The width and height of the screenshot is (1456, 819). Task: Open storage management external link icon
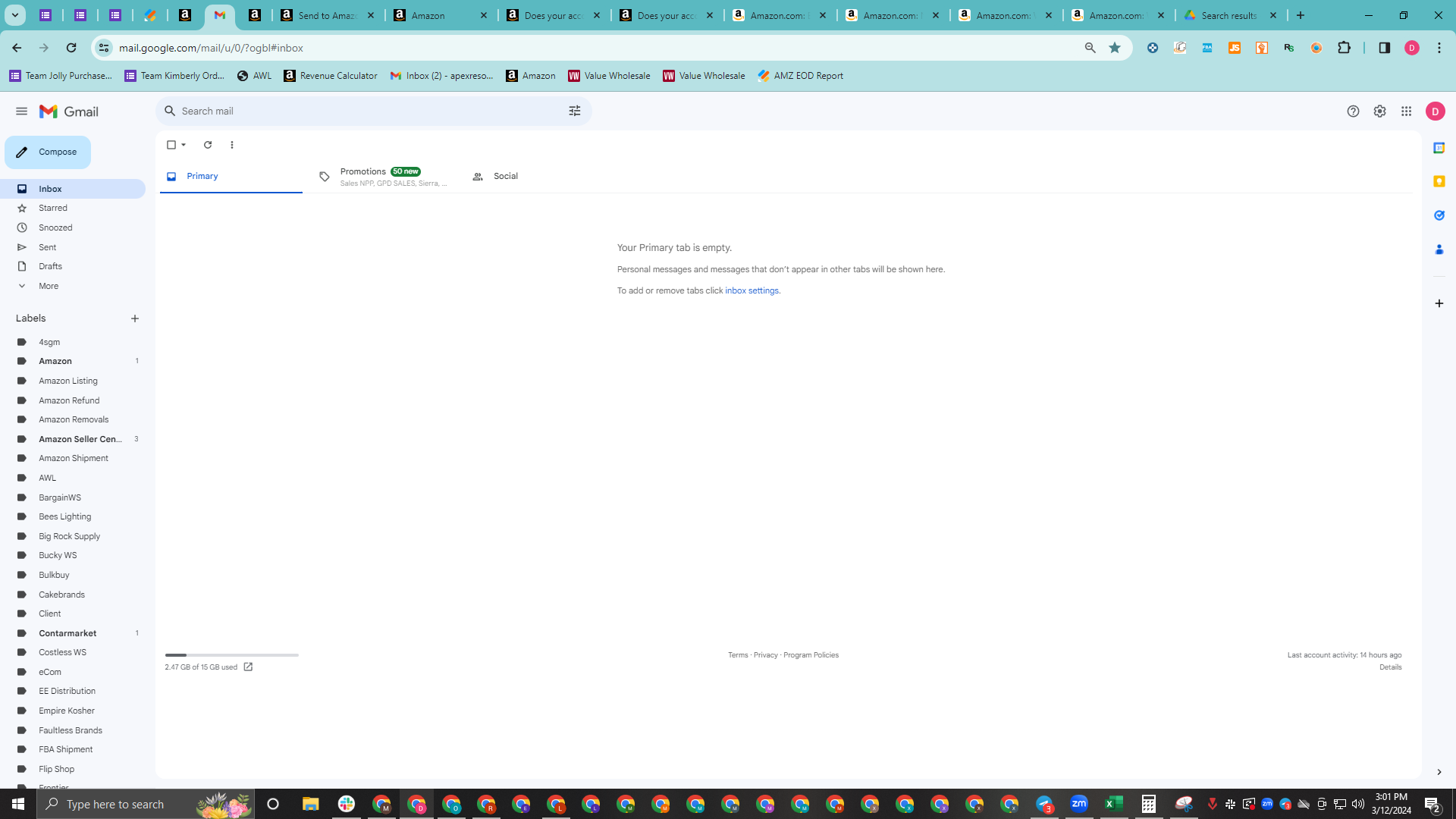tap(248, 667)
